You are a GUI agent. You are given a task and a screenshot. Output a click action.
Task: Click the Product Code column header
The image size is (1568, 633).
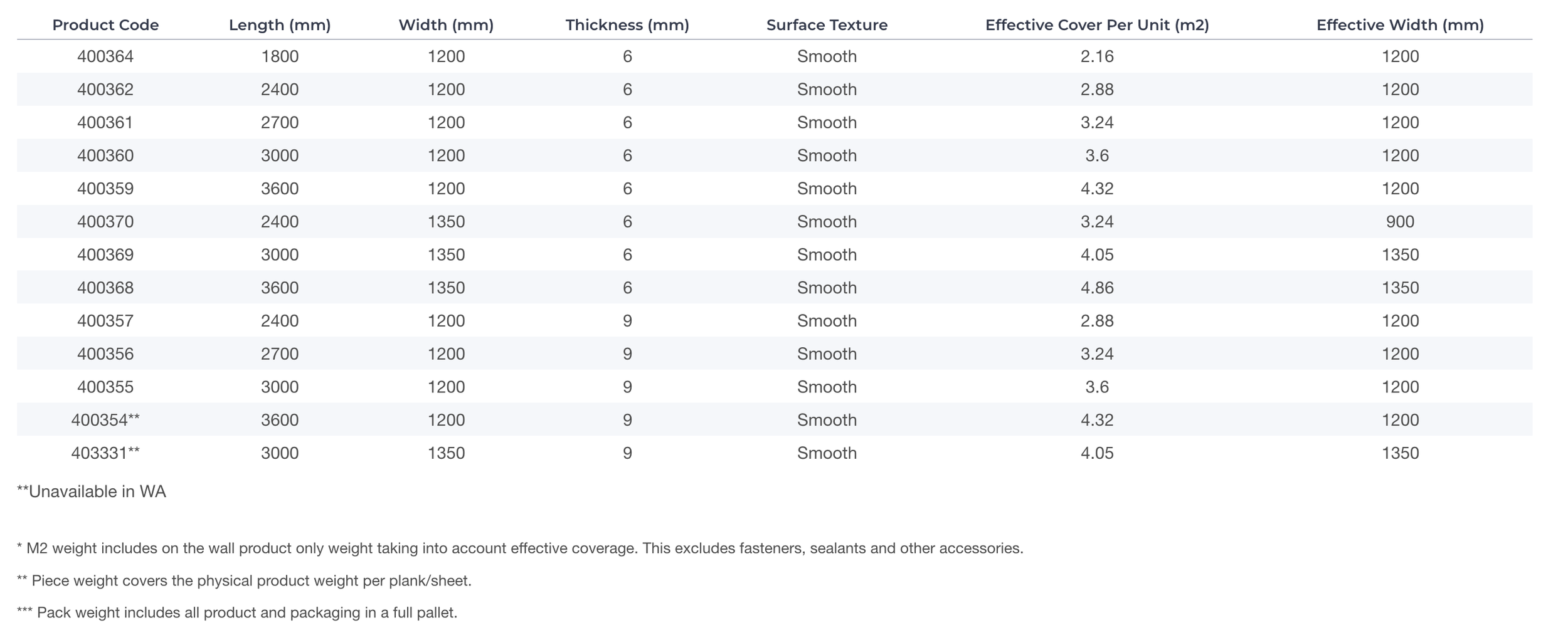(x=105, y=25)
